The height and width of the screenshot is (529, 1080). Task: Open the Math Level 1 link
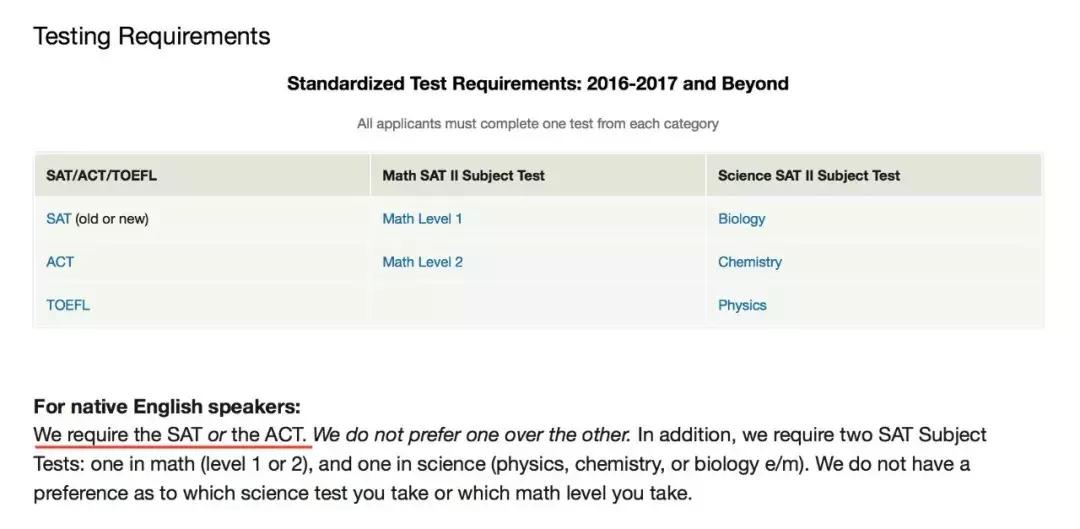tap(422, 219)
